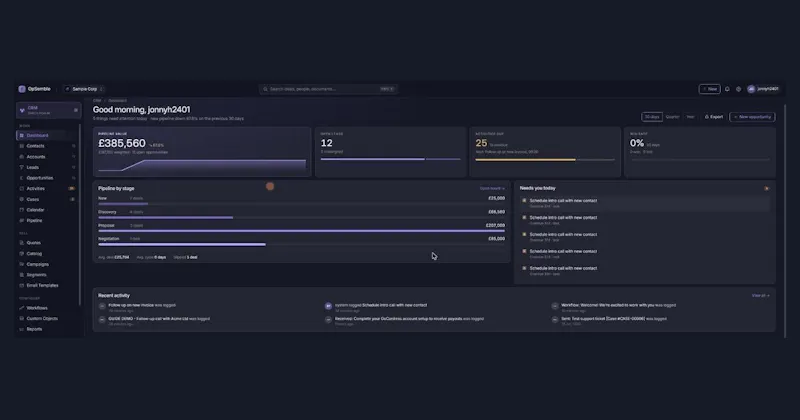Click the orange icon in Needs you today

(x=766, y=188)
